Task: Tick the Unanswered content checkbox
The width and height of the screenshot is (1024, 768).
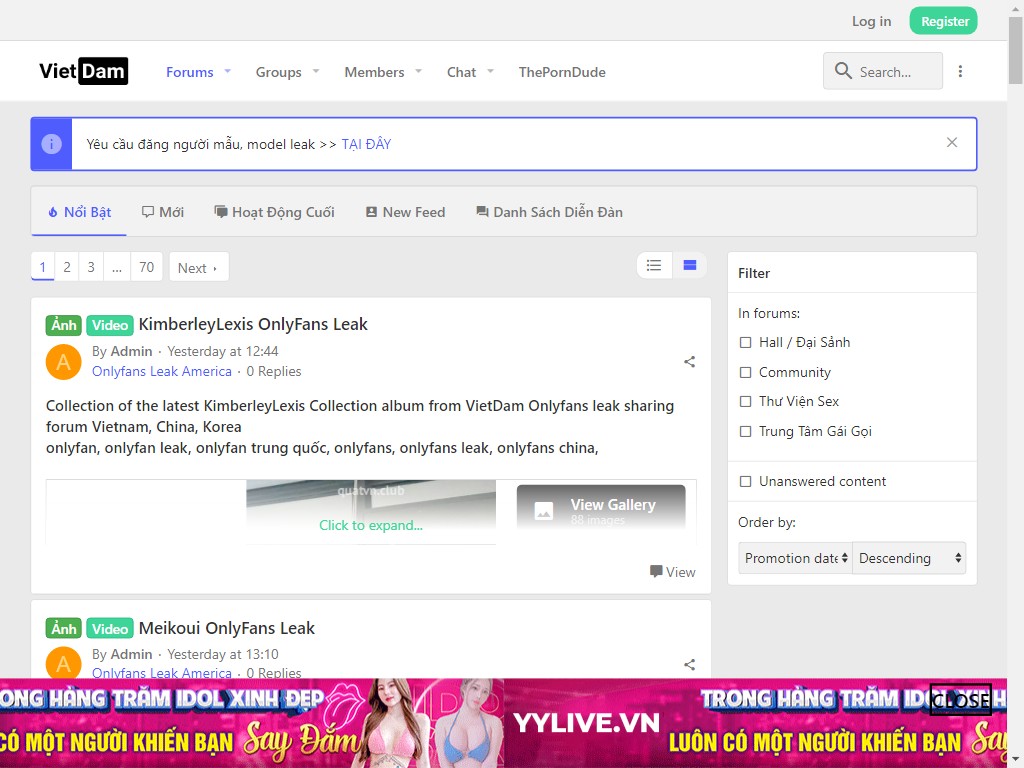Action: (x=745, y=481)
